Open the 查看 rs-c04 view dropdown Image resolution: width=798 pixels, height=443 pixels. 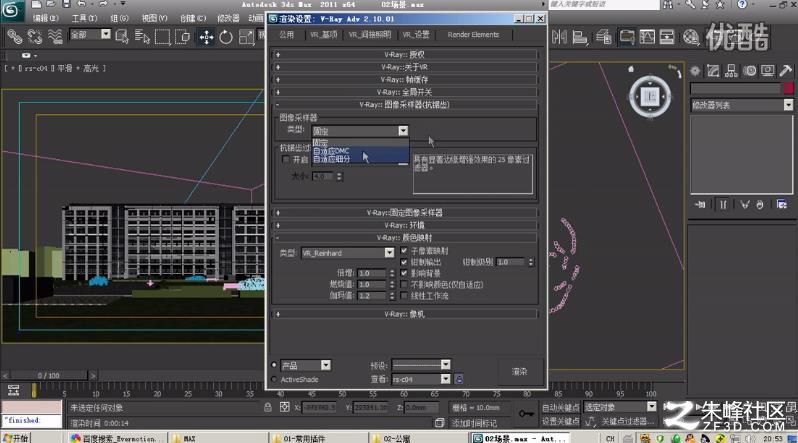pos(445,379)
